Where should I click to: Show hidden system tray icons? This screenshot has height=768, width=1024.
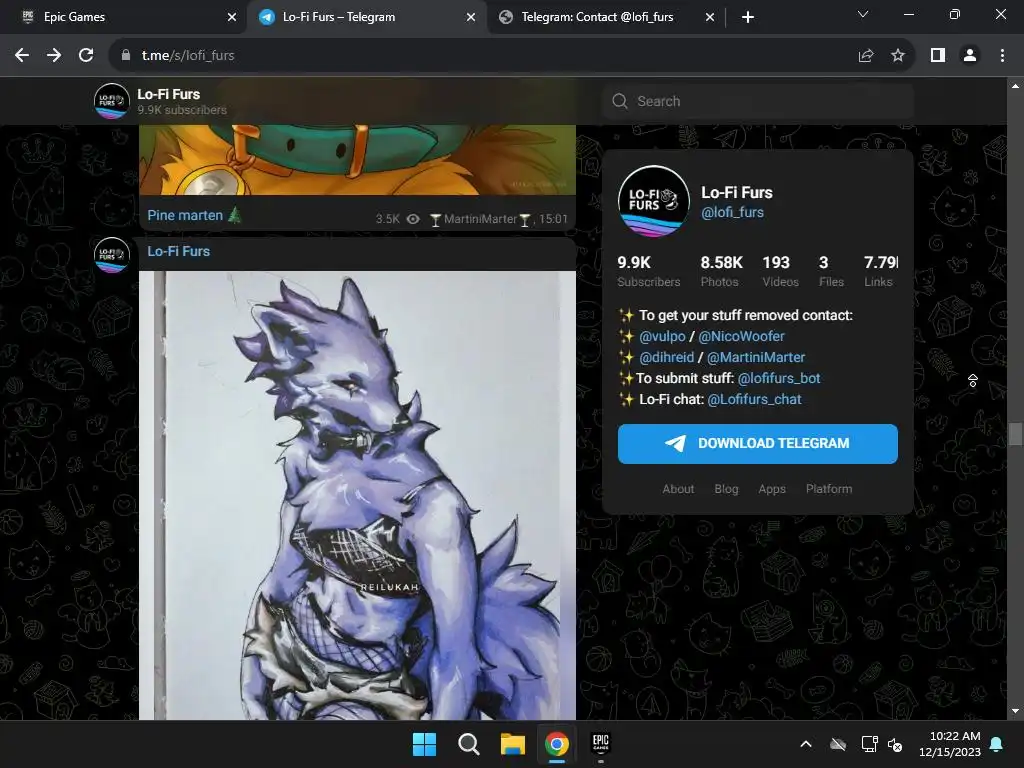coord(806,744)
